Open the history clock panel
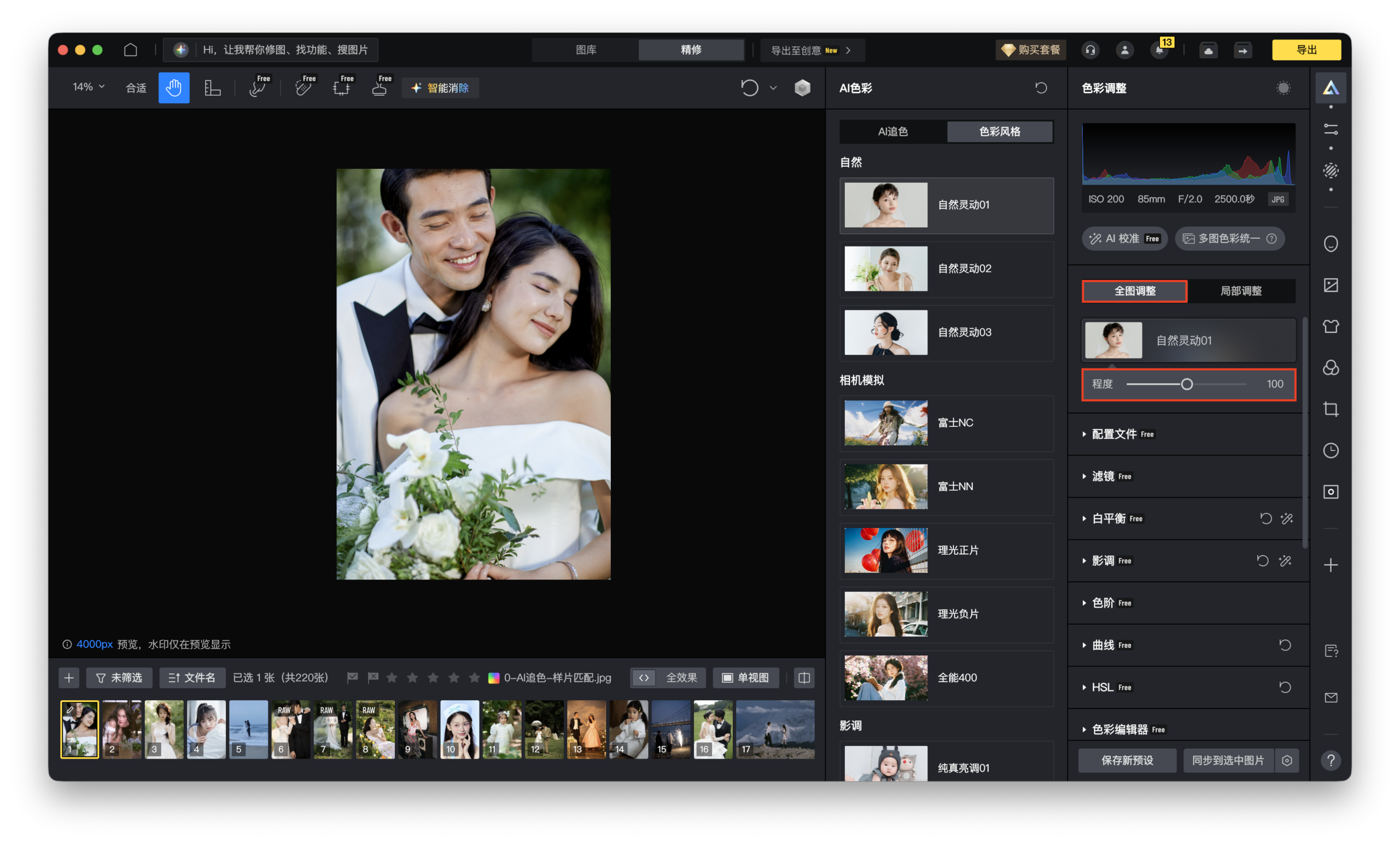Image resolution: width=1400 pixels, height=845 pixels. 1330,450
